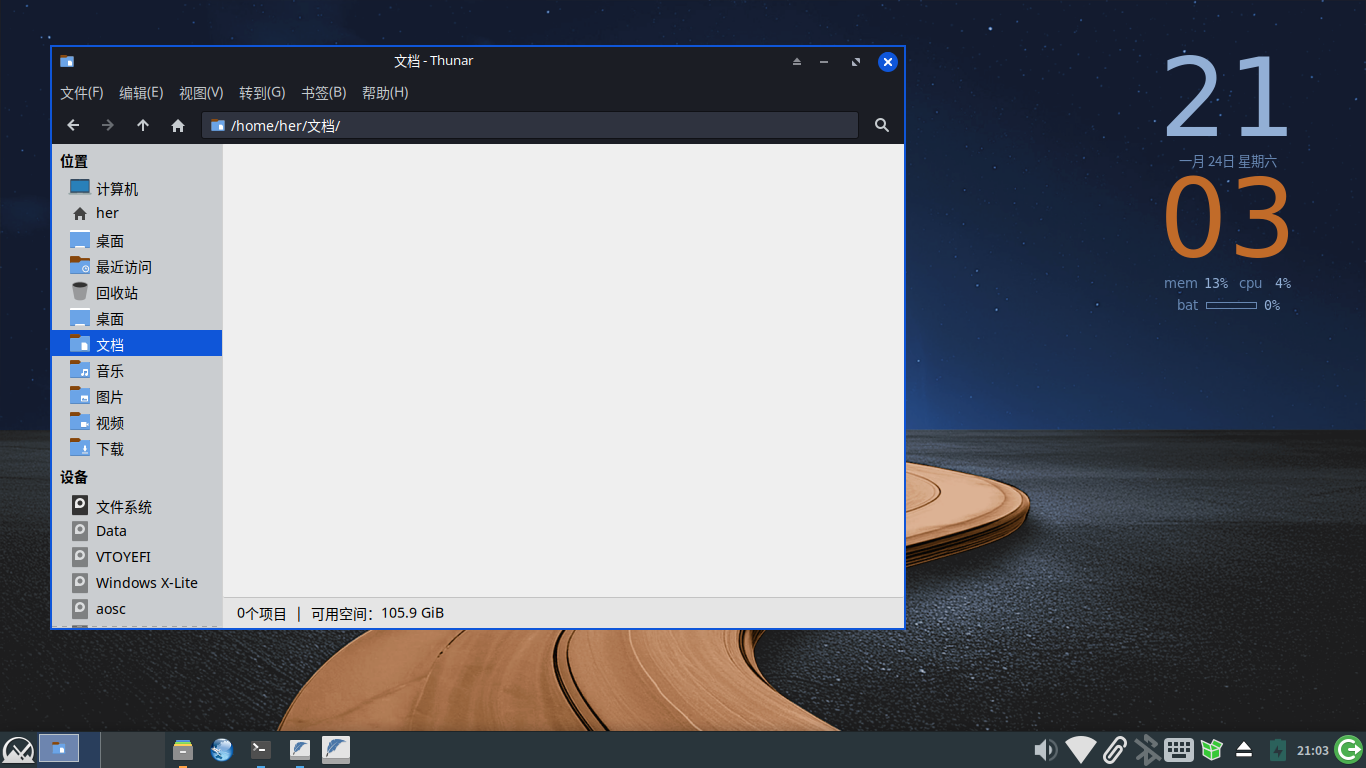This screenshot has height=768, width=1366.
Task: Open the terminal from the taskbar
Action: click(260, 749)
